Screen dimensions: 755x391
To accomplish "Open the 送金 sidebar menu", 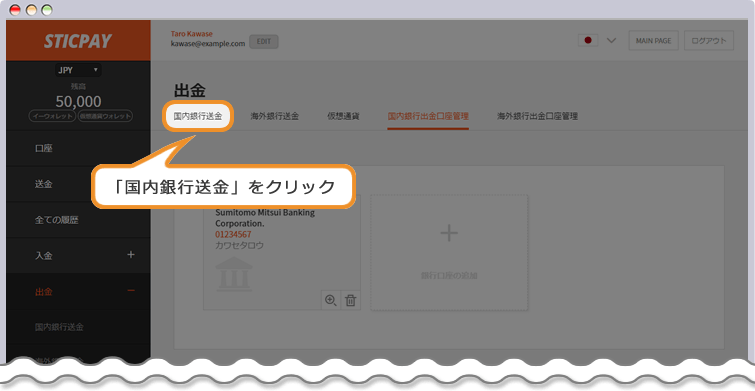I will tap(78, 184).
